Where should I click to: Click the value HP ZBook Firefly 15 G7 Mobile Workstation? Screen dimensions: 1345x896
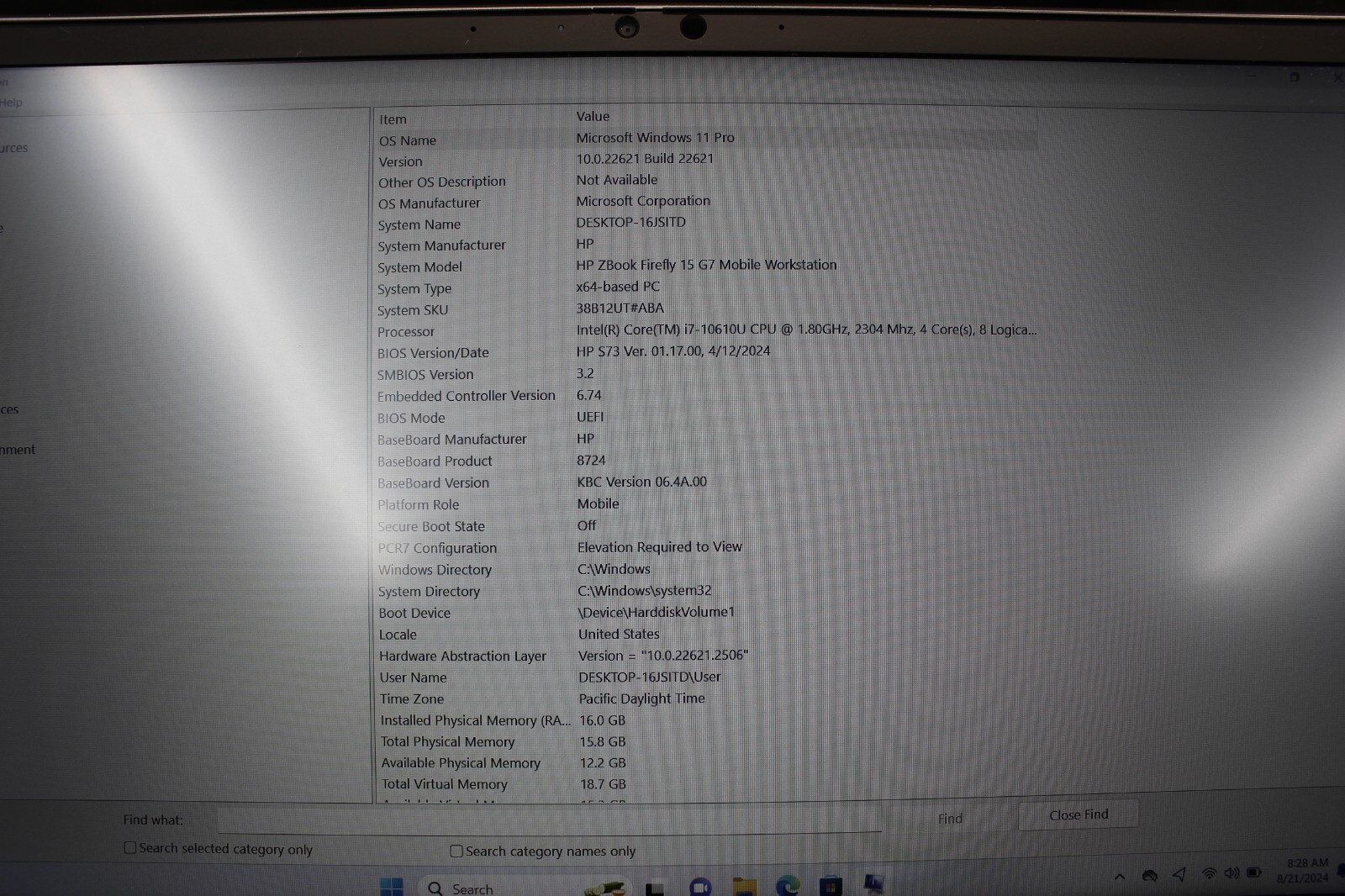pyautogui.click(x=706, y=265)
